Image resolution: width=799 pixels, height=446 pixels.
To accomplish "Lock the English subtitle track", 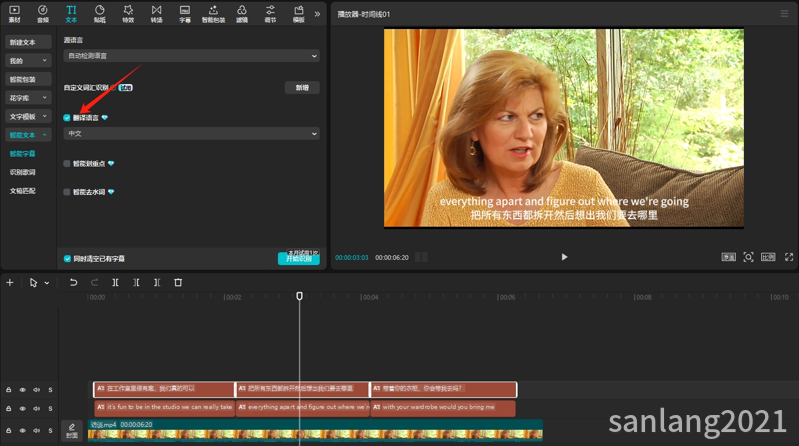I will click(9, 409).
